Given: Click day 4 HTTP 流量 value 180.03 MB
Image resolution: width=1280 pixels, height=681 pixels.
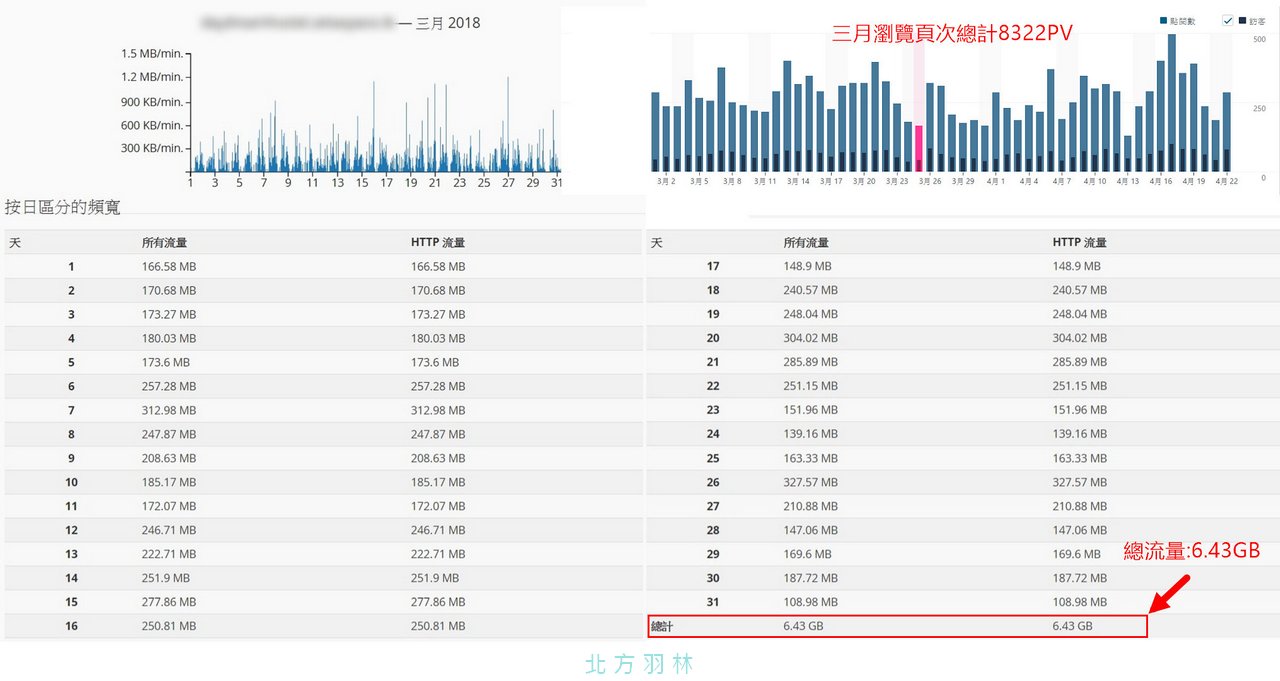Looking at the screenshot, I should coord(438,338).
